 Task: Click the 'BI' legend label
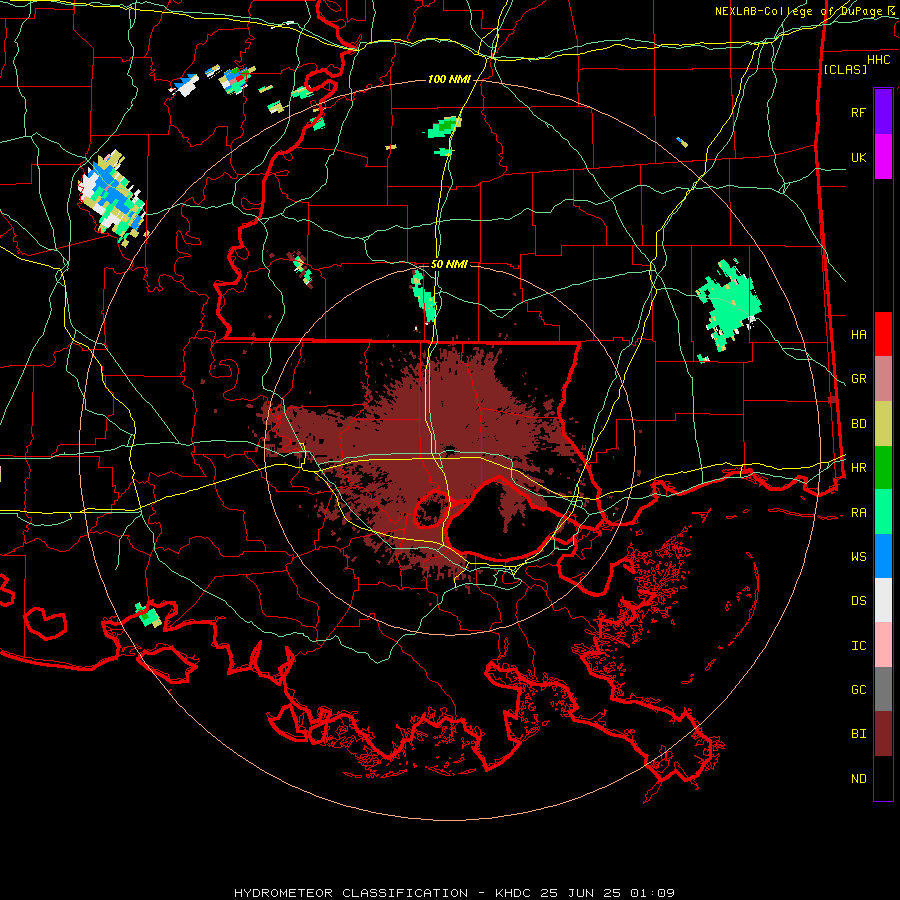[x=858, y=734]
